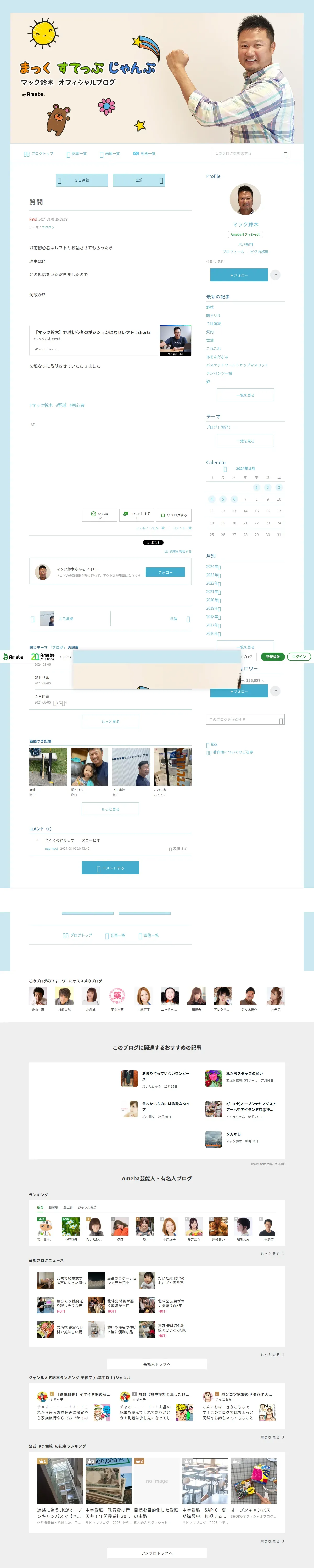Expand the 2022年 monthly archive
Image resolution: width=314 pixels, height=1568 pixels.
point(214,583)
